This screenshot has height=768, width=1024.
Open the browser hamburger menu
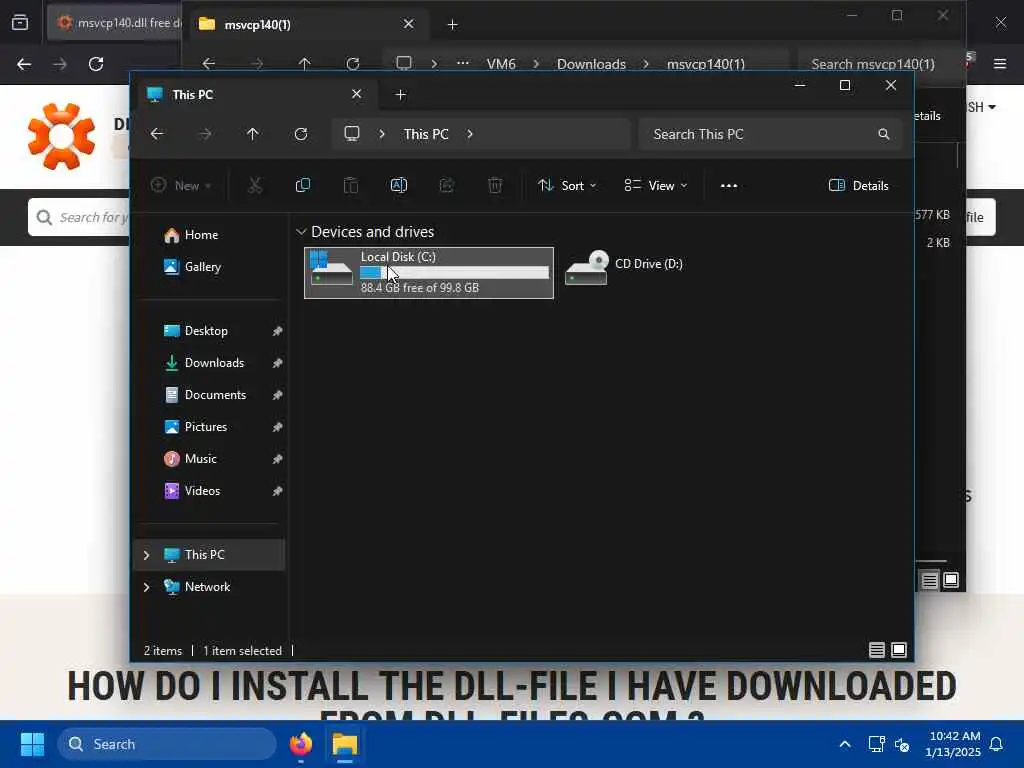[1000, 64]
